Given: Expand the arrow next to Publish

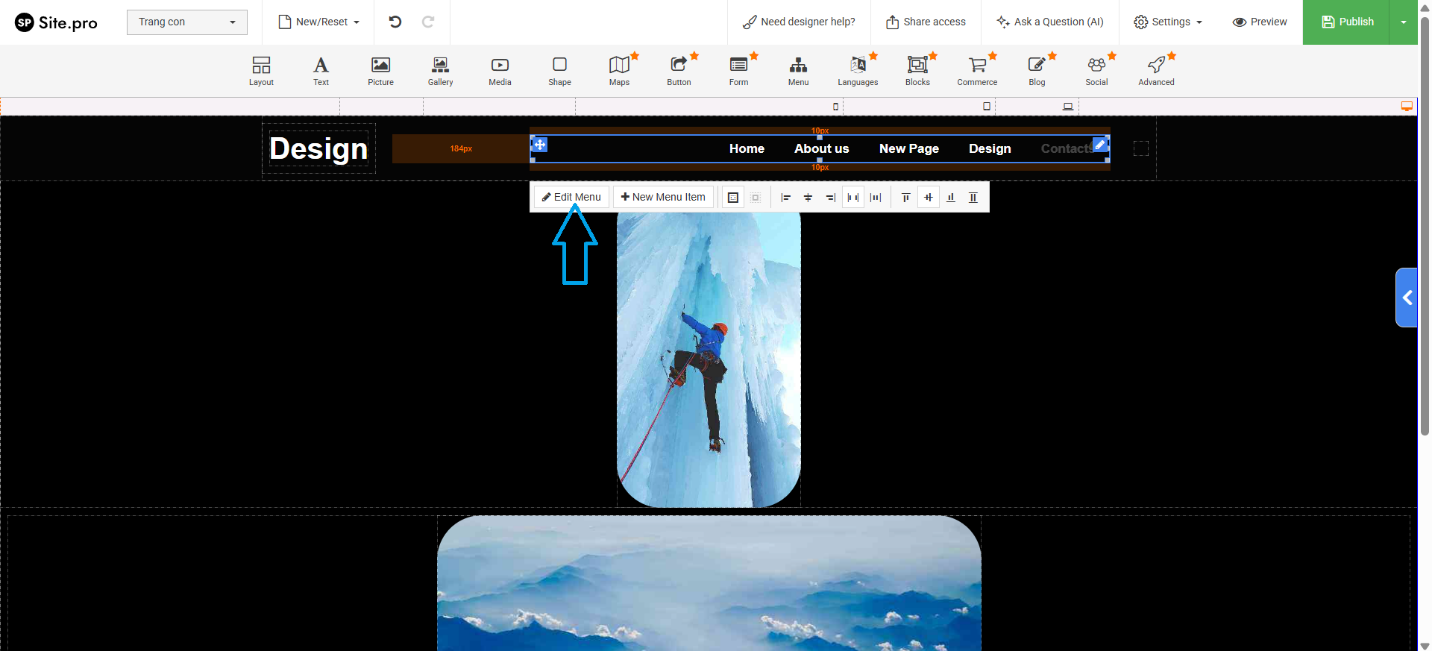Looking at the screenshot, I should tap(1404, 22).
